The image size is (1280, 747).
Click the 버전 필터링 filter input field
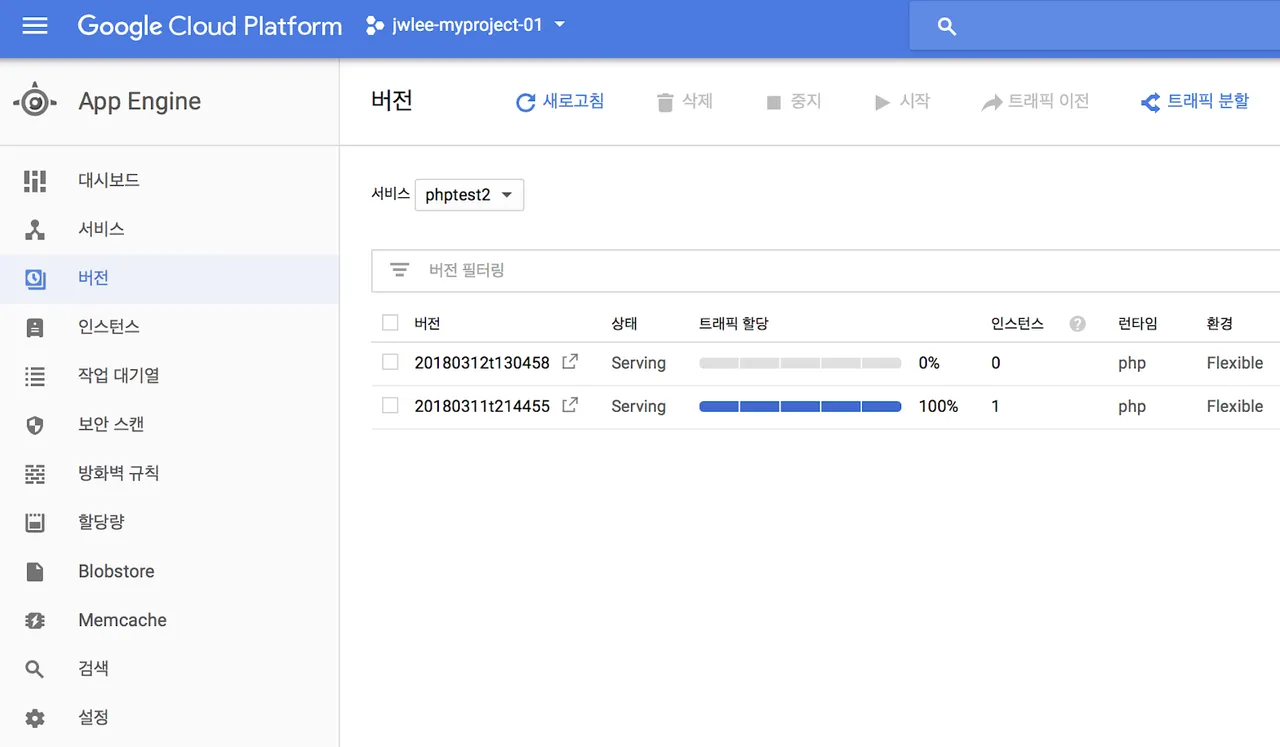point(825,271)
